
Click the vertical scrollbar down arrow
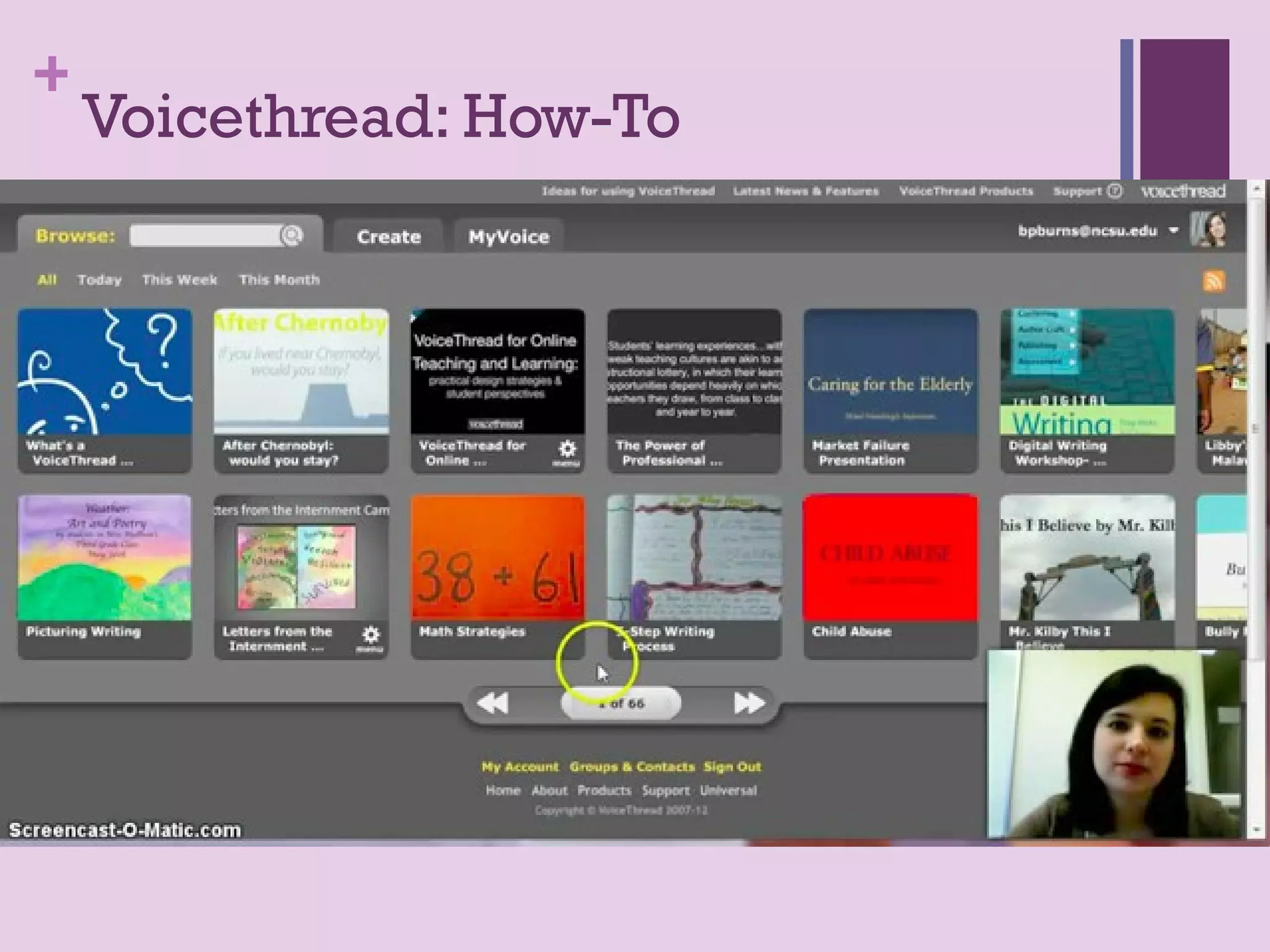(x=1256, y=829)
